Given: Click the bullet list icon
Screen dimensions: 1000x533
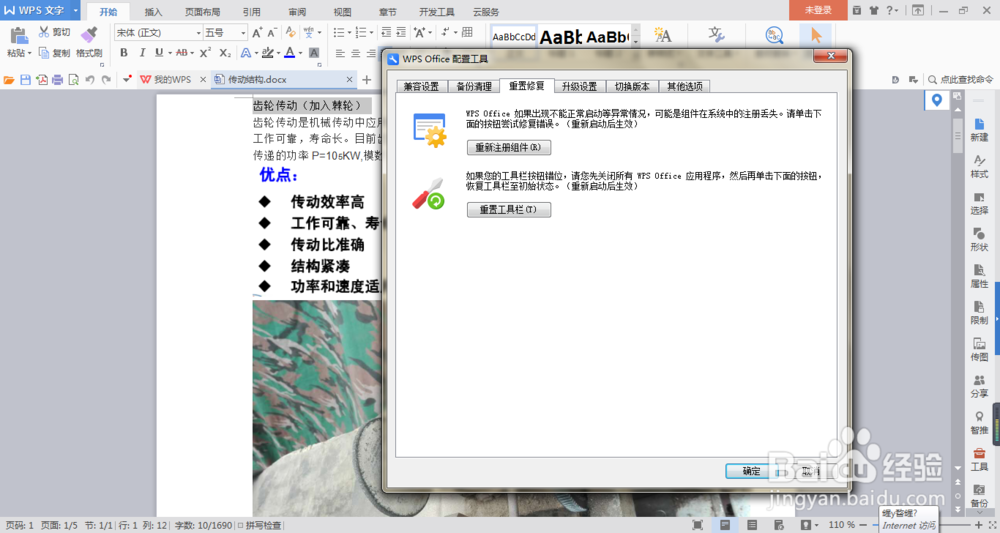Looking at the screenshot, I should [x=339, y=33].
